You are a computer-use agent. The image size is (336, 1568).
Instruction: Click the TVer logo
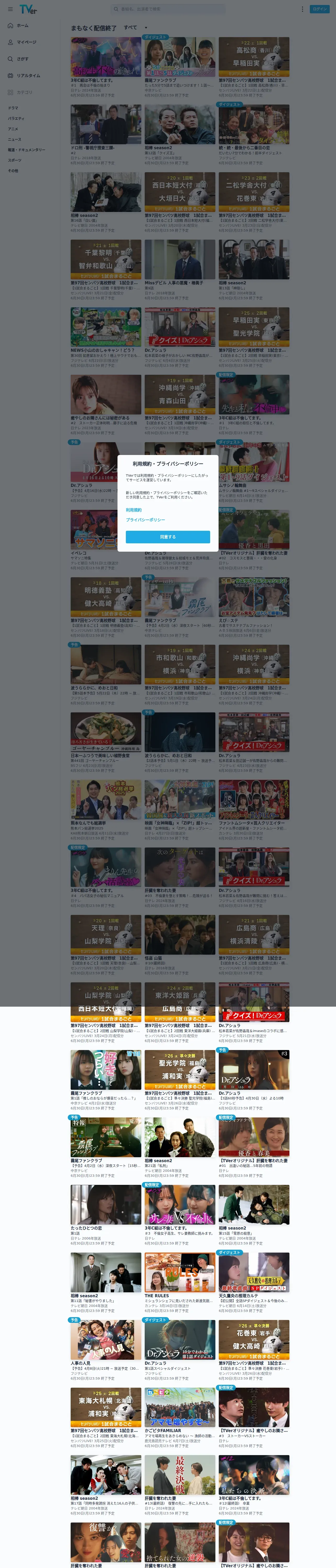(28, 9)
